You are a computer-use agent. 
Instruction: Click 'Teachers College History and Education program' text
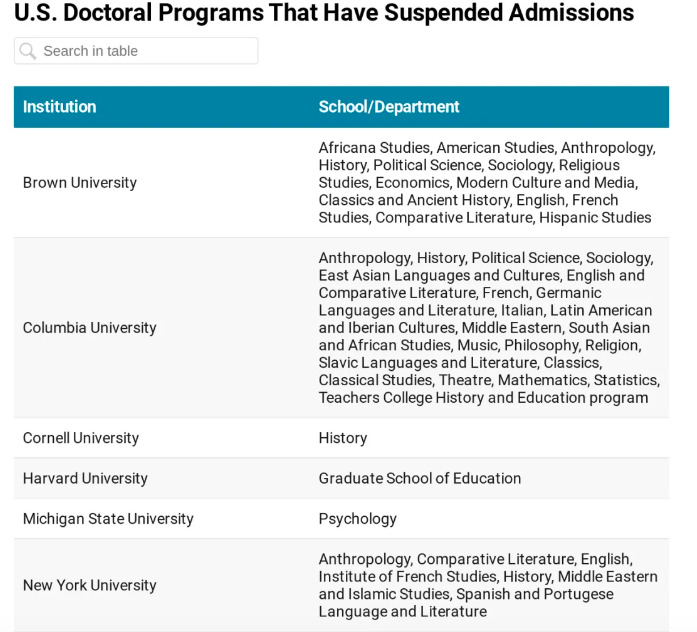(x=483, y=398)
